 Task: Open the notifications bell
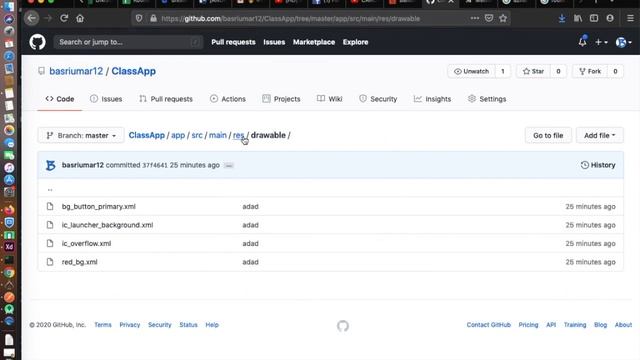(x=582, y=42)
